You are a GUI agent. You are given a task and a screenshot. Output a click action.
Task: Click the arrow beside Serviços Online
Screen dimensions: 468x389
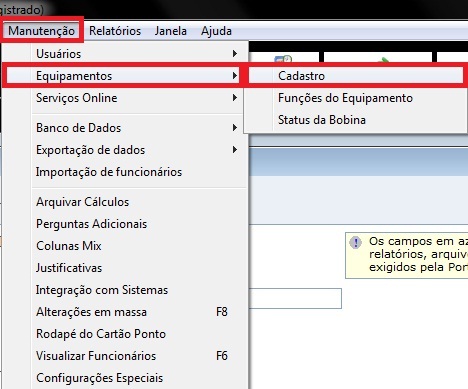tap(235, 98)
